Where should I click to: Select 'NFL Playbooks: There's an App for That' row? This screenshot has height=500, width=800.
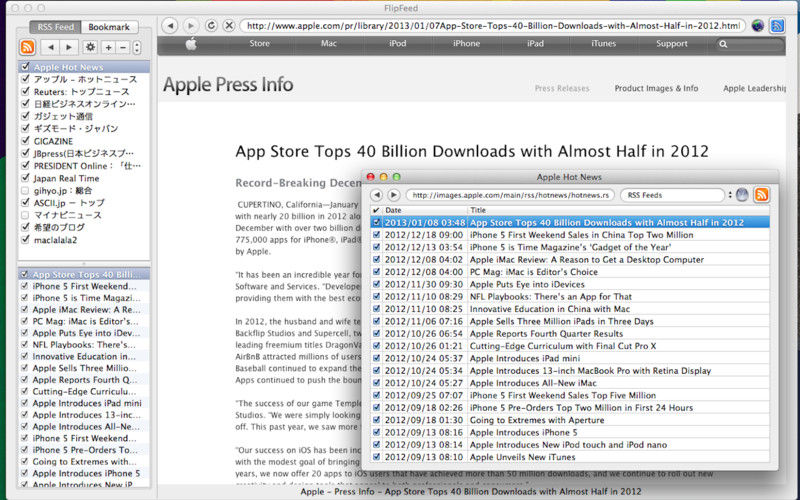(x=570, y=296)
